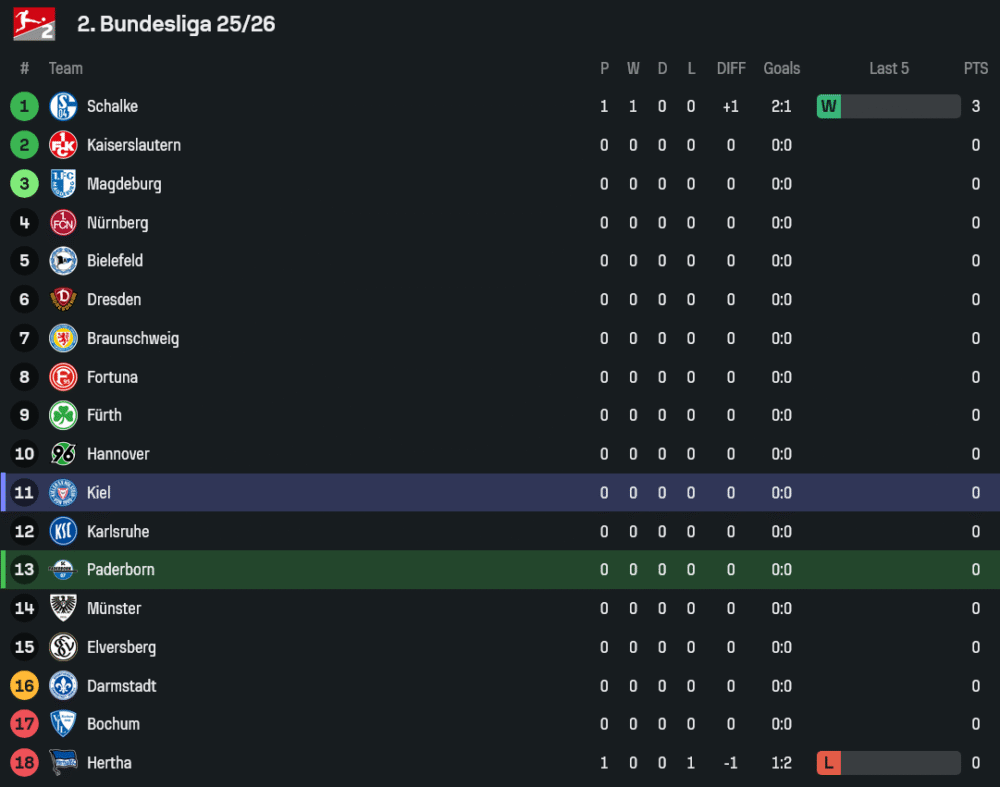Image resolution: width=1000 pixels, height=787 pixels.
Task: Open the Magdeburg team page
Action: click(x=124, y=184)
